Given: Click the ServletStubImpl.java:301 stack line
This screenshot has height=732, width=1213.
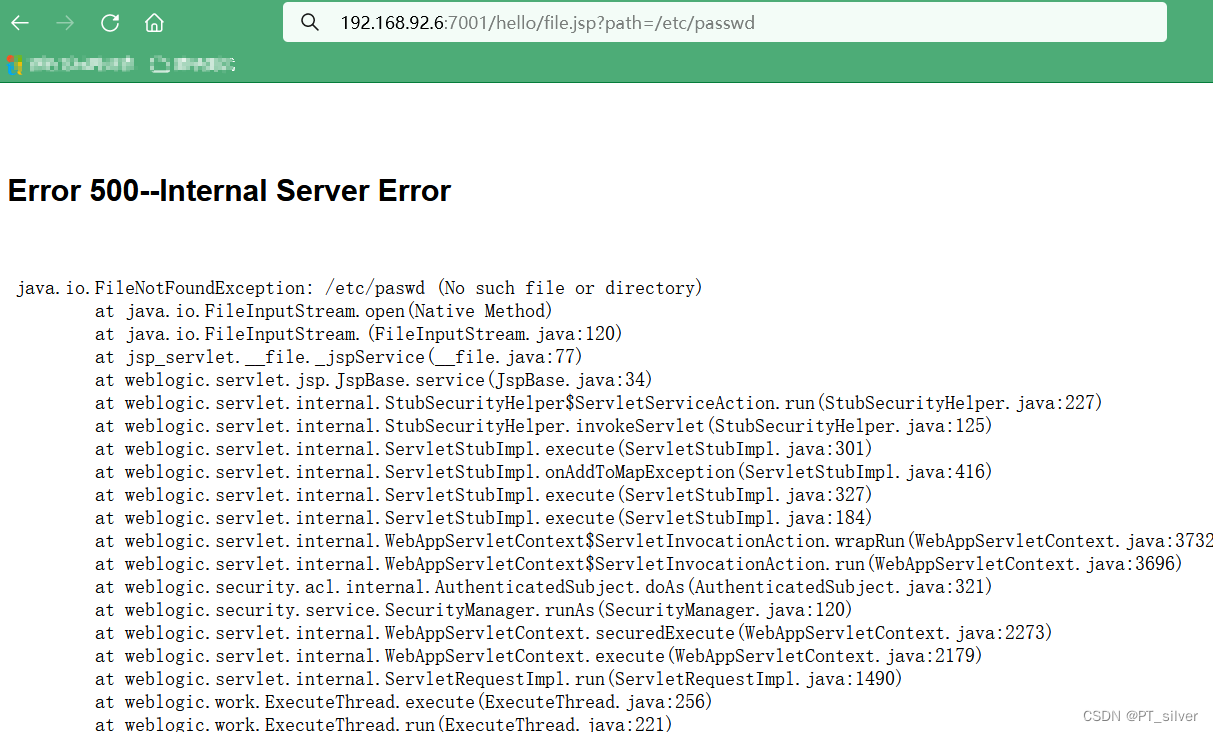Looking at the screenshot, I should 484,449.
